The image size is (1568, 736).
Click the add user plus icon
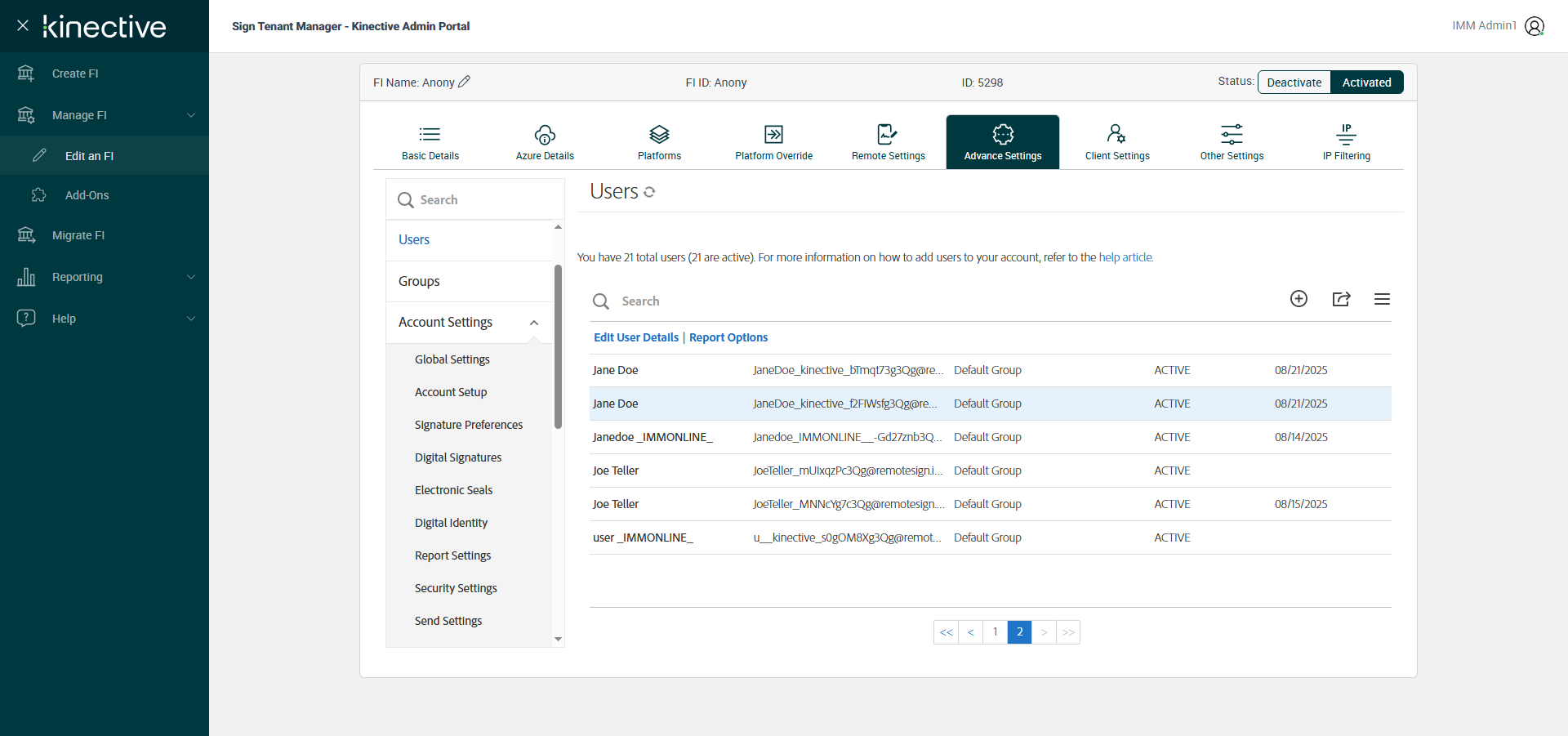(1298, 299)
